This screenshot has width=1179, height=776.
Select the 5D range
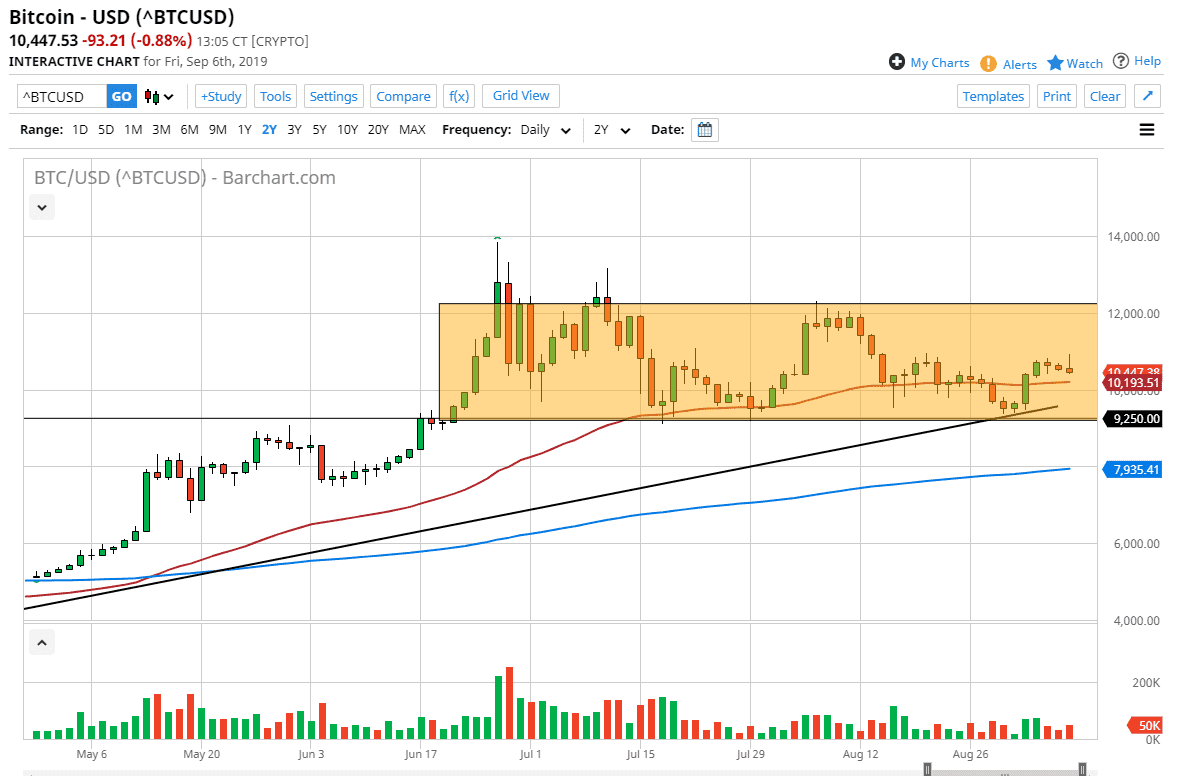(106, 129)
